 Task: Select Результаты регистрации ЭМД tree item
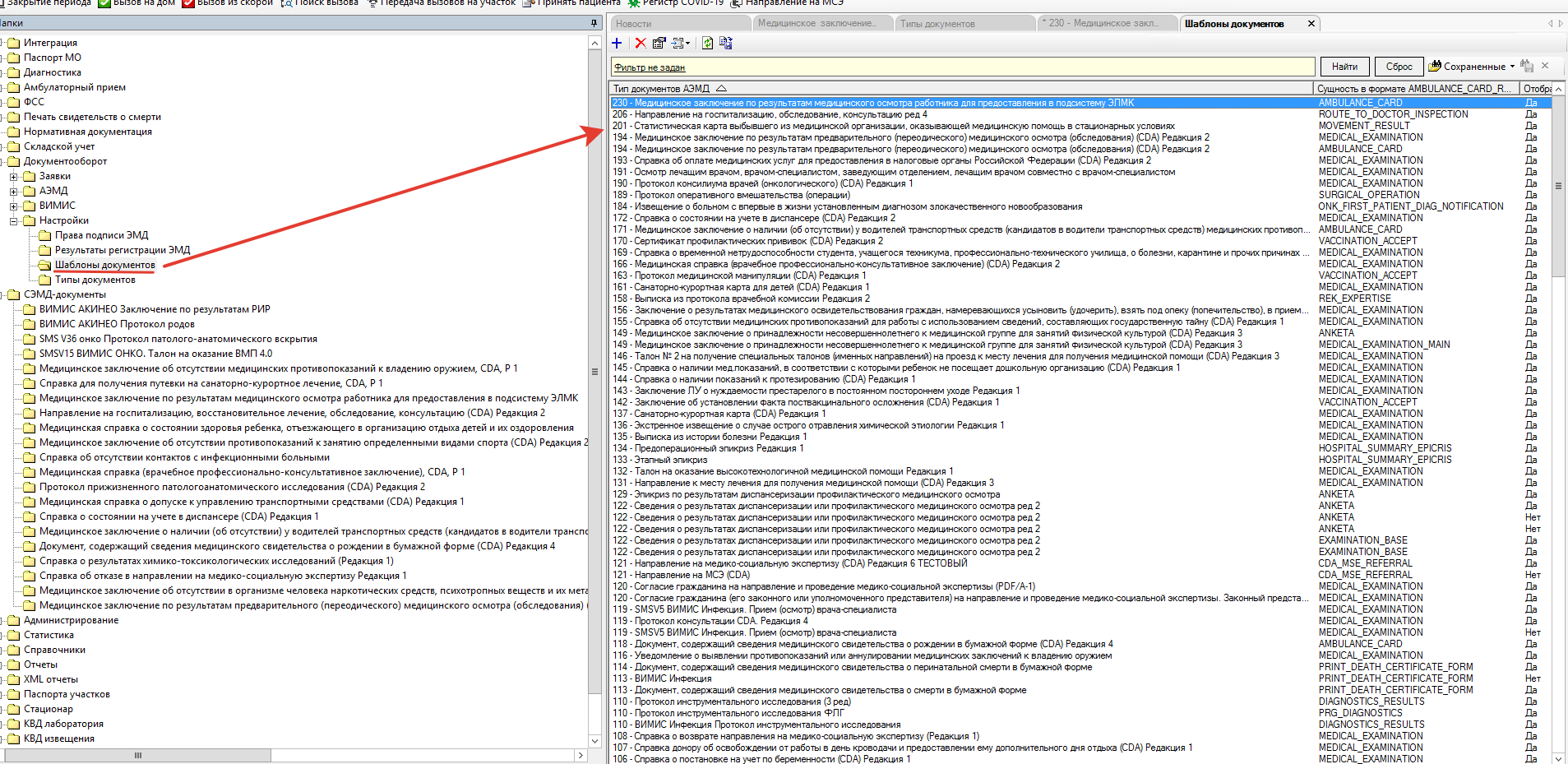tap(123, 250)
